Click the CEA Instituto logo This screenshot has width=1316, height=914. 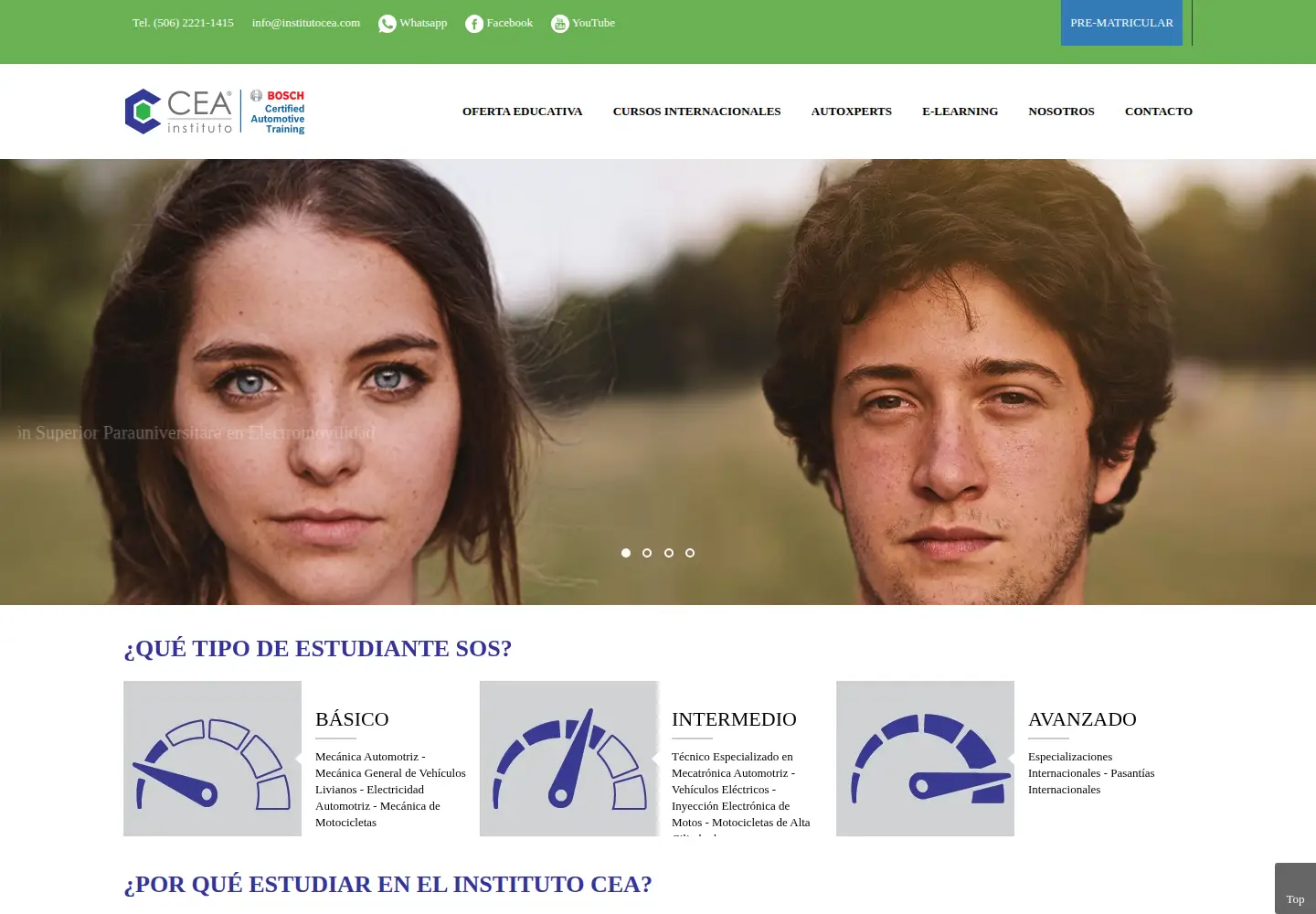click(x=179, y=112)
